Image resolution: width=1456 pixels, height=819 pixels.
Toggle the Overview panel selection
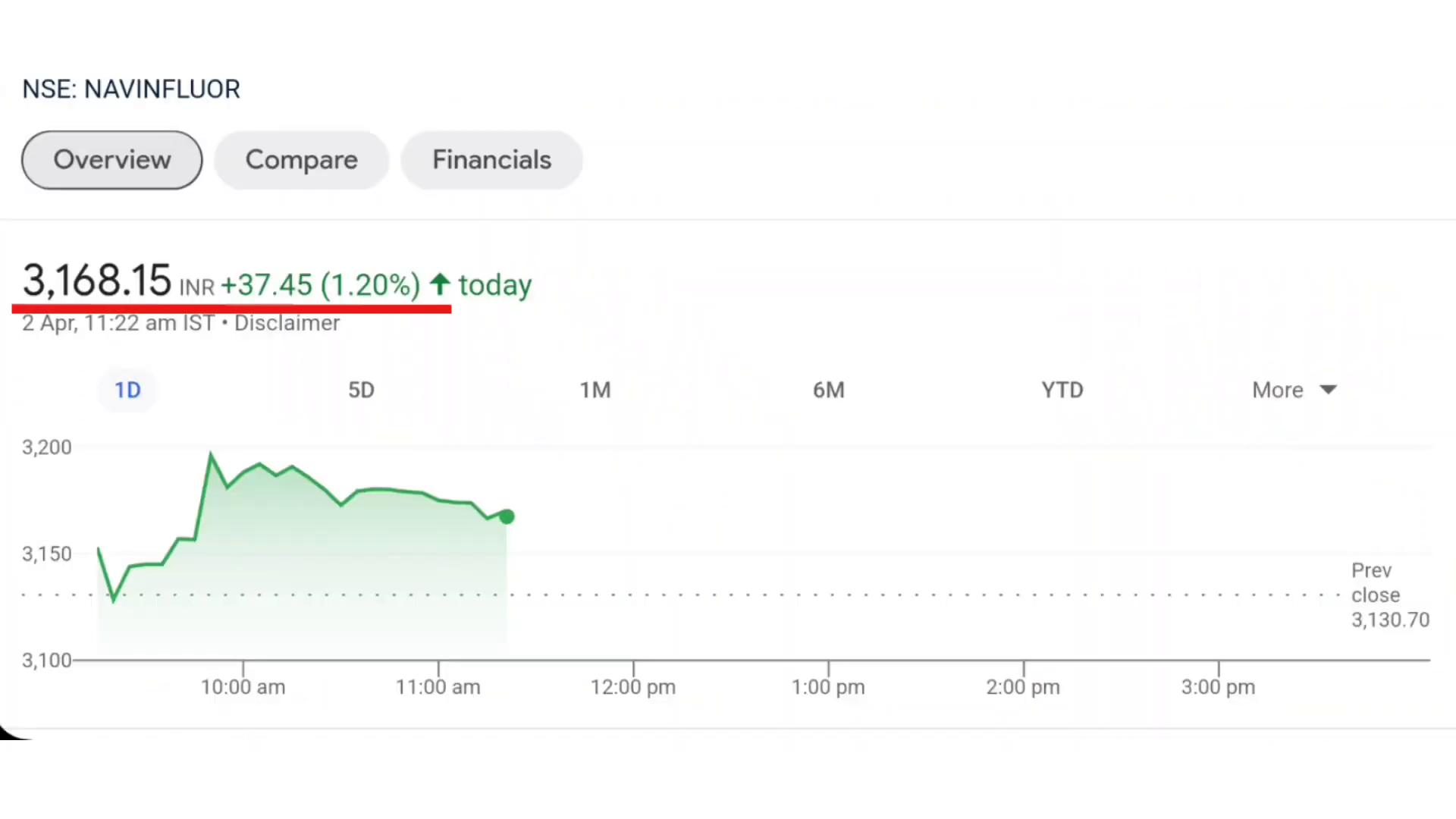tap(112, 159)
